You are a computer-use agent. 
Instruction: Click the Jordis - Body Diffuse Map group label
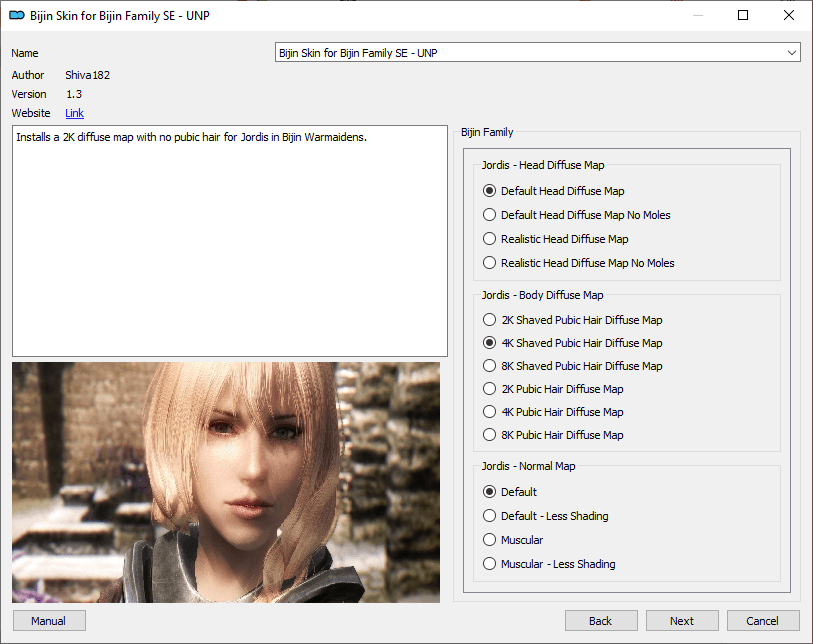tap(542, 295)
